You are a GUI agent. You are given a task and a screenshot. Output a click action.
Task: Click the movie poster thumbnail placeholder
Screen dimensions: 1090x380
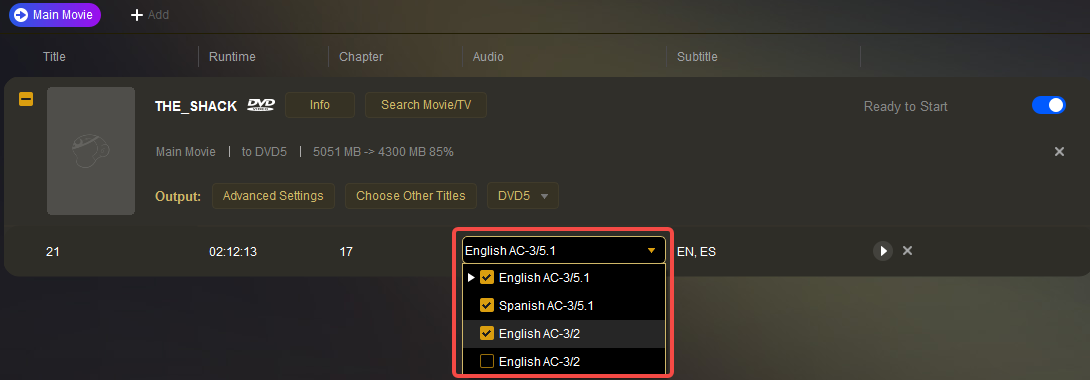(x=91, y=151)
